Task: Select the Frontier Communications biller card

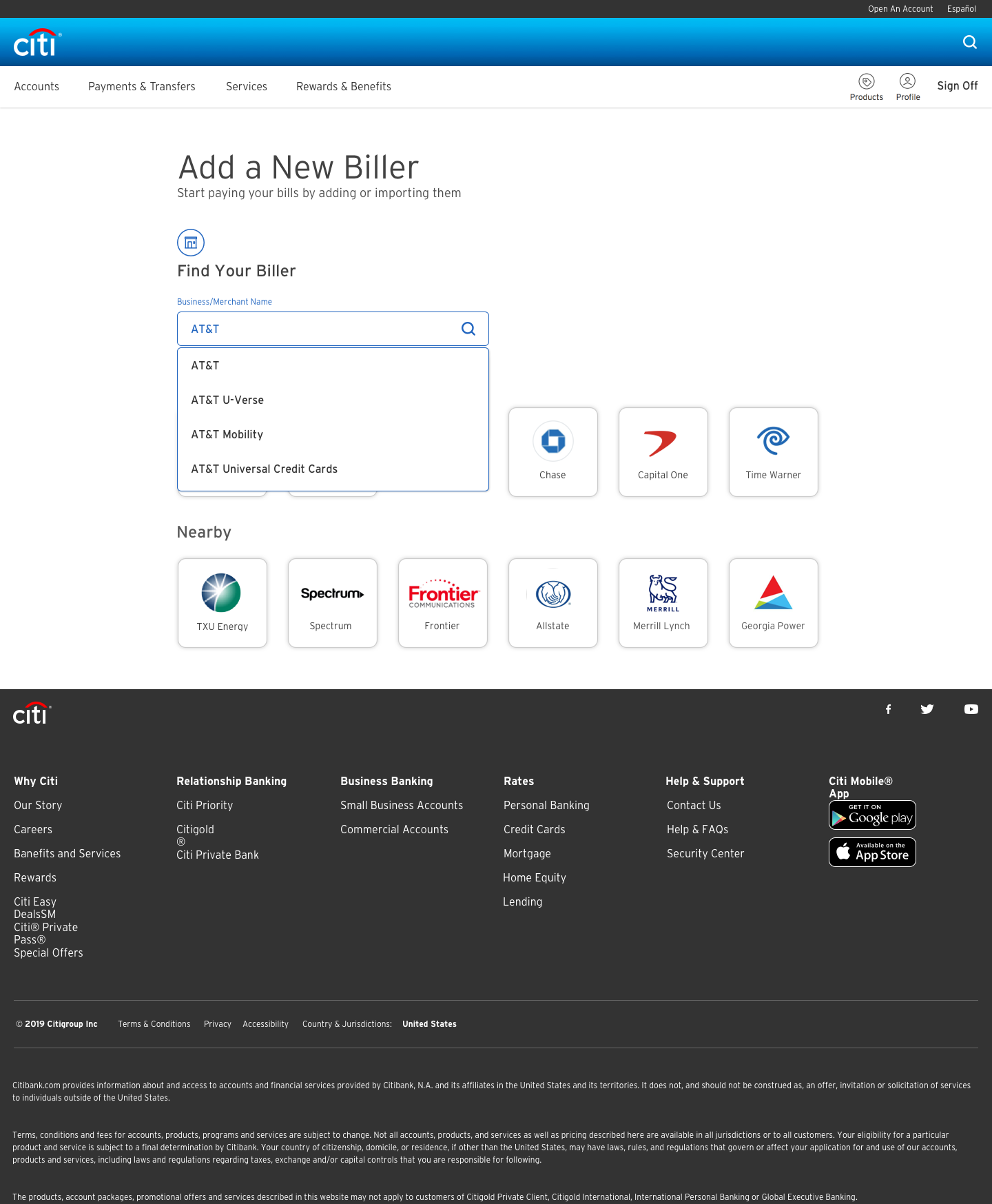Action: [443, 603]
